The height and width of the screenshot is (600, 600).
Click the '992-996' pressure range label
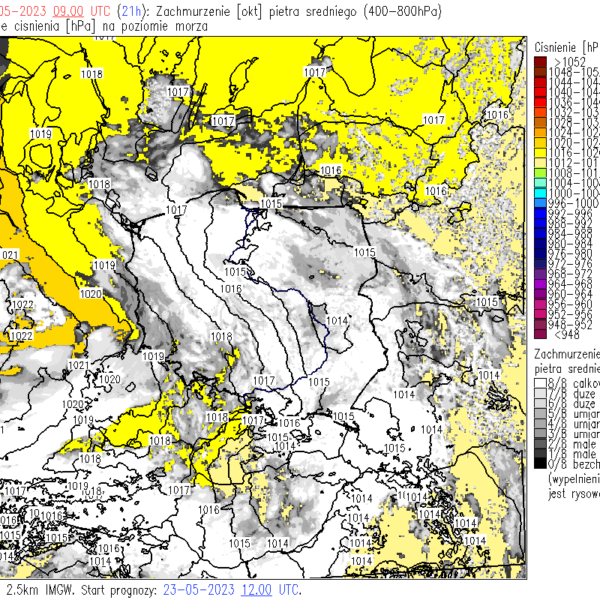pyautogui.click(x=569, y=213)
